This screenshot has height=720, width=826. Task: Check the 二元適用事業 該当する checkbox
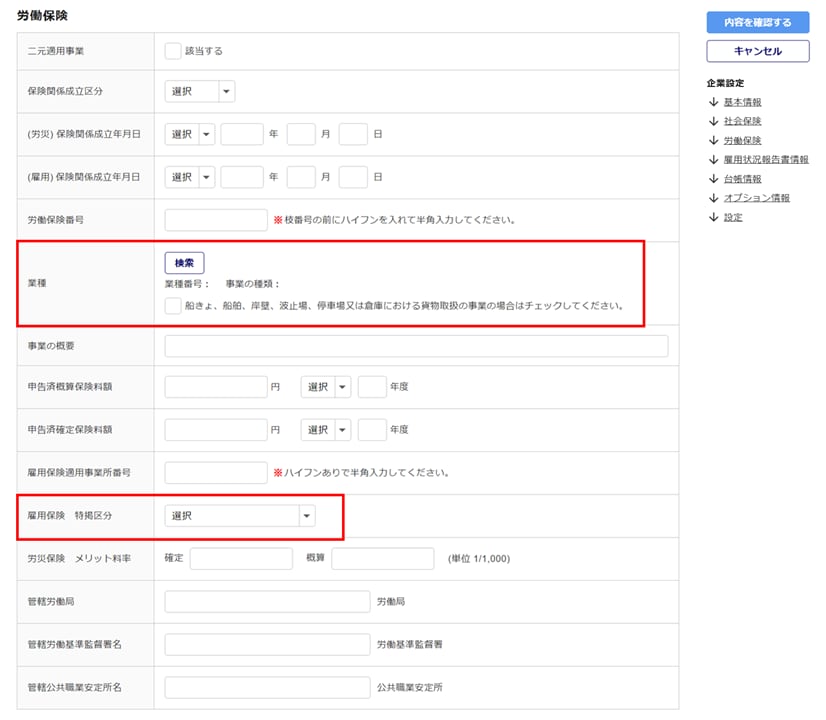[x=173, y=50]
